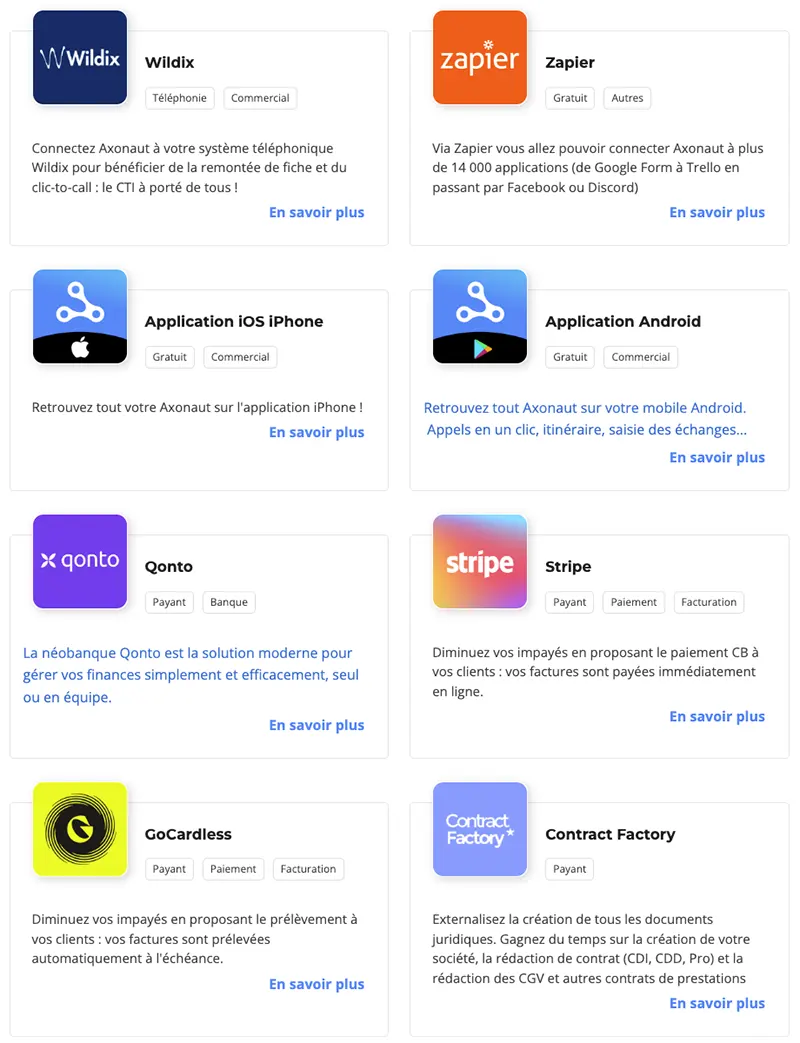Viewport: 800px width, 1043px height.
Task: Select the Téléphonie tag on Wildix
Action: 180,98
